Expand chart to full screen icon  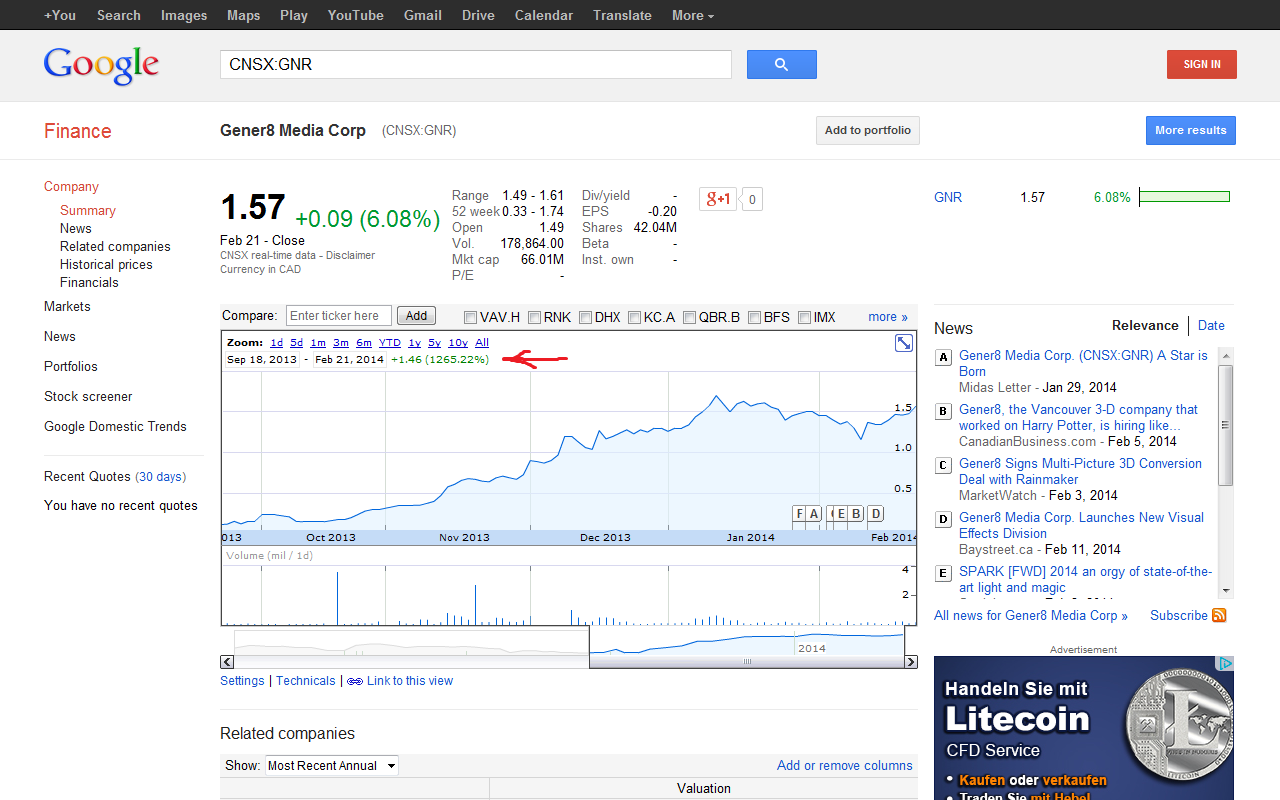click(904, 343)
